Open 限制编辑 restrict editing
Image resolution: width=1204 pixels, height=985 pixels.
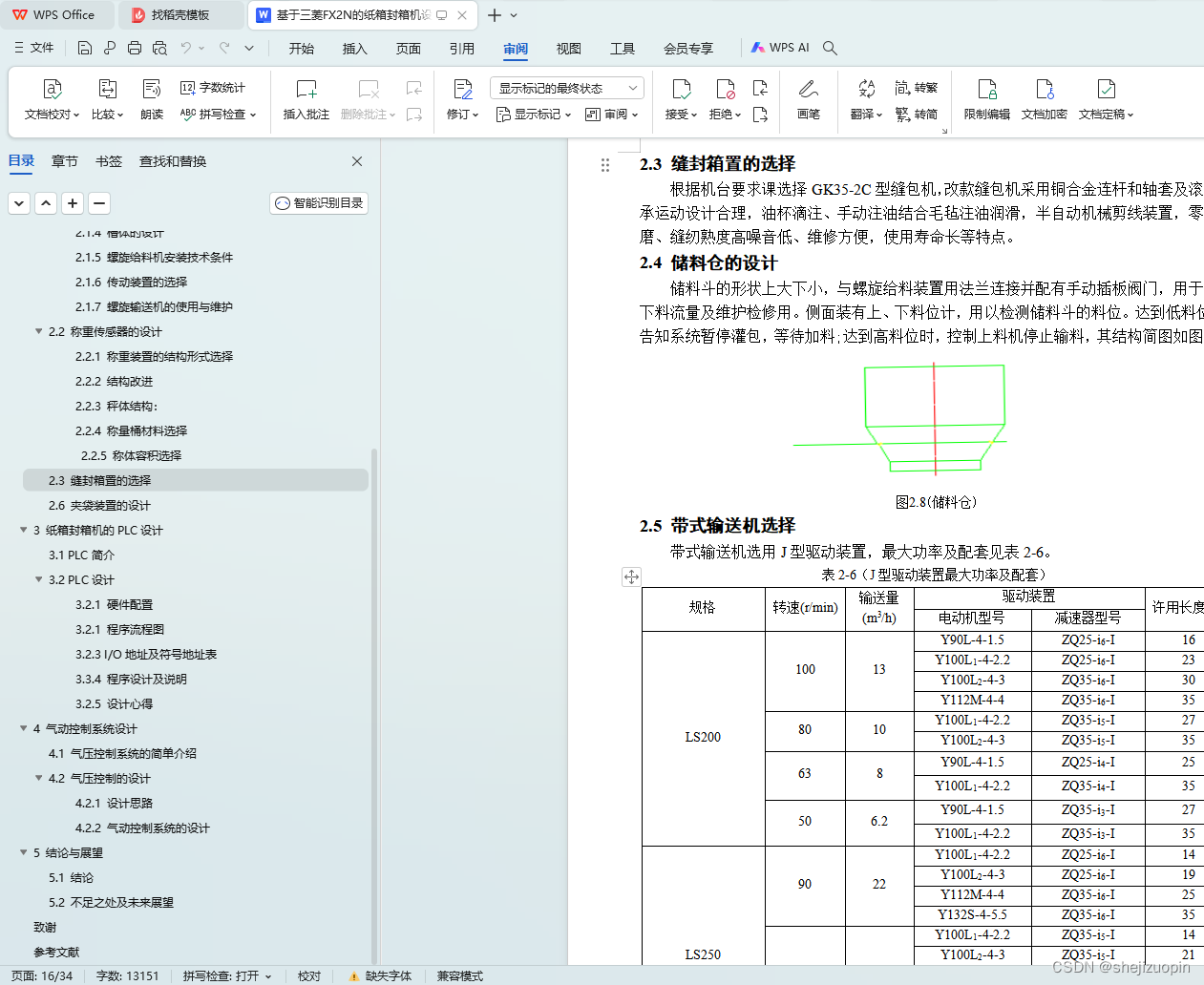(987, 99)
